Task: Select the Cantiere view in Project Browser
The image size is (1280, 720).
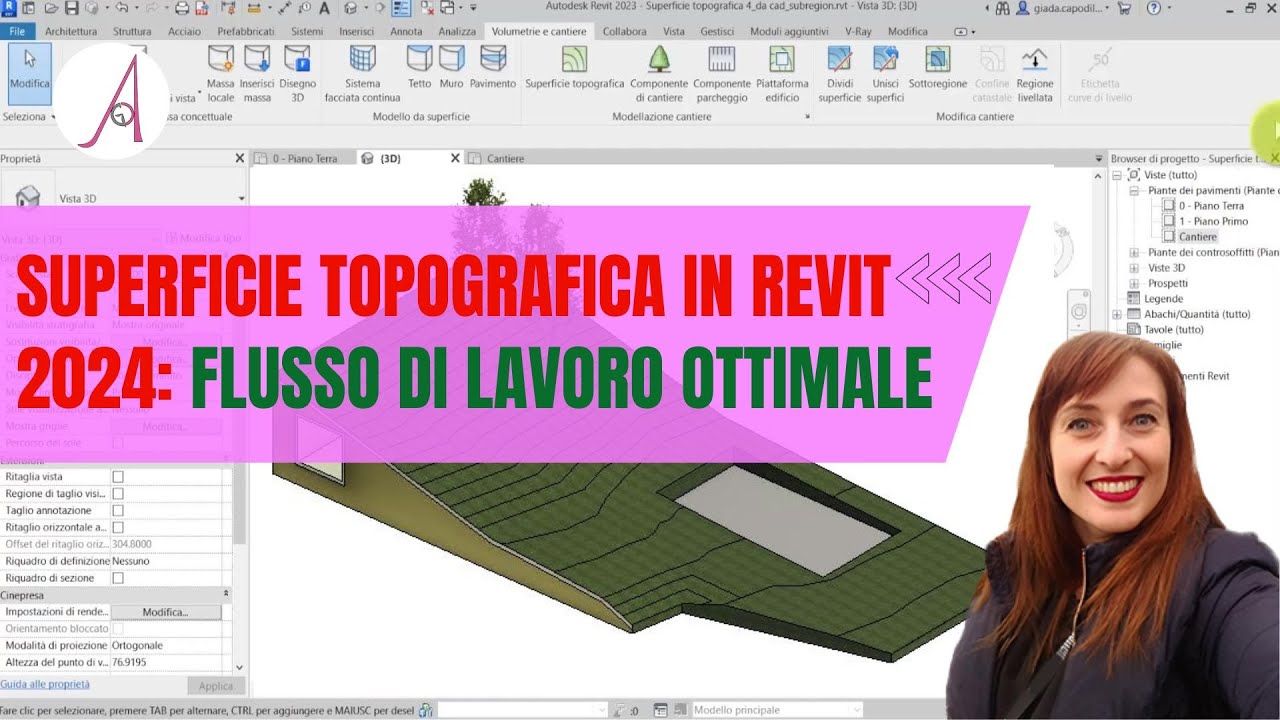Action: [1197, 237]
